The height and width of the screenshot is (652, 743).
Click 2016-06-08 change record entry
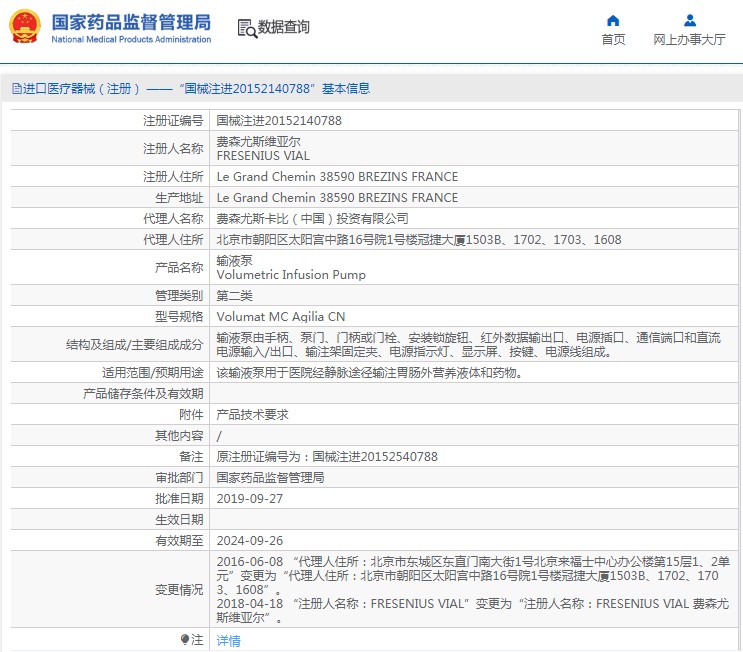(x=473, y=576)
